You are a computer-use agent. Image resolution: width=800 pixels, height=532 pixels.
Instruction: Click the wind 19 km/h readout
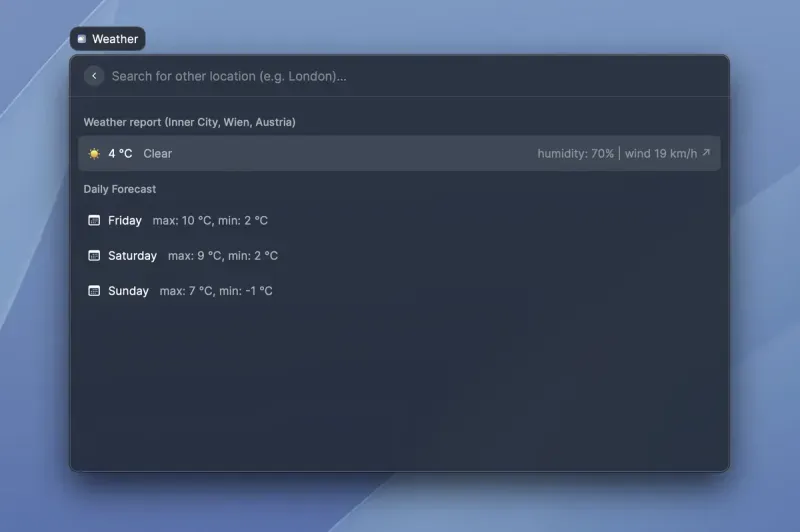pyautogui.click(x=659, y=154)
